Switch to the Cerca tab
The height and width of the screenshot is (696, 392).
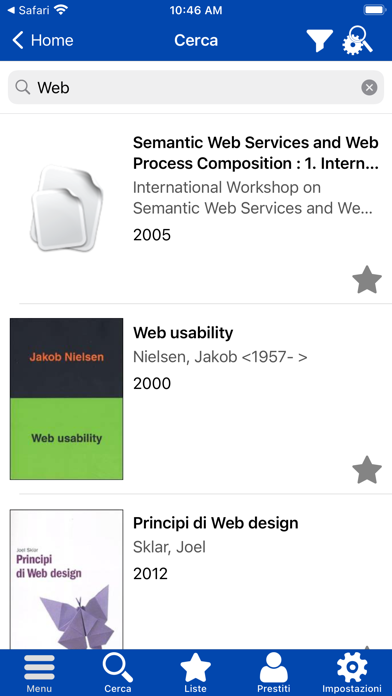click(118, 672)
